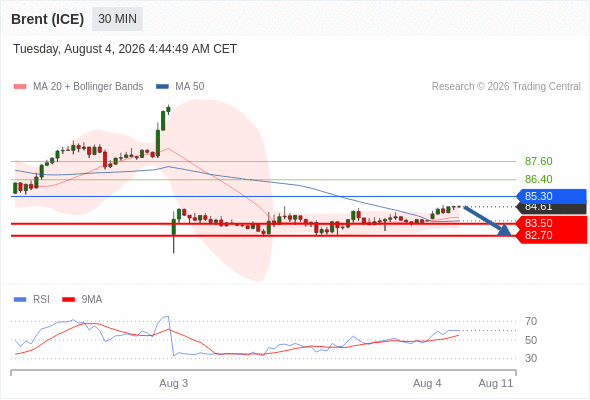Click the Aug 3 date axis label
The height and width of the screenshot is (400, 590).
173,383
